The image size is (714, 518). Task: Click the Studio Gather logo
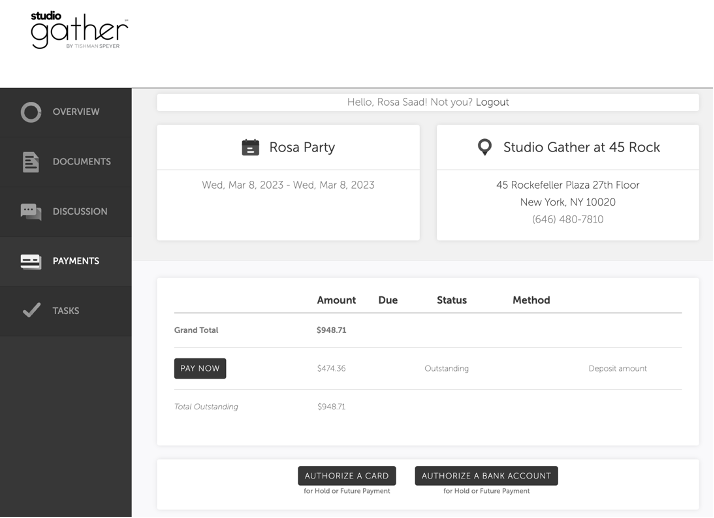click(79, 31)
